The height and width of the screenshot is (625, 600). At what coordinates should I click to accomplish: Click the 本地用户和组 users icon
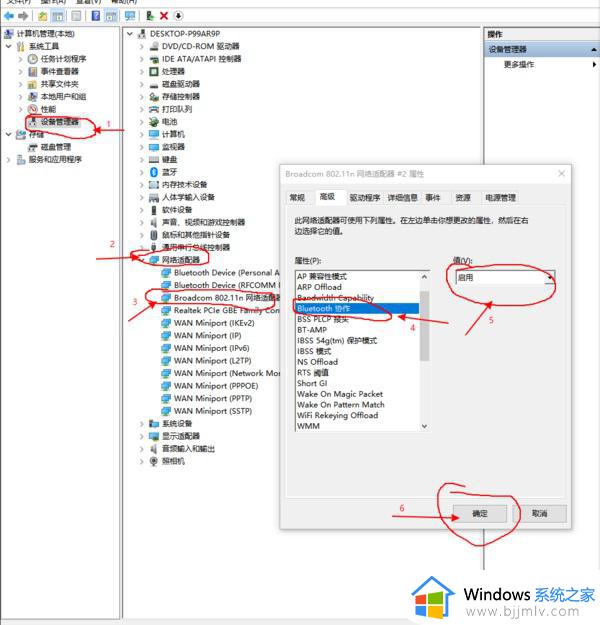click(33, 97)
